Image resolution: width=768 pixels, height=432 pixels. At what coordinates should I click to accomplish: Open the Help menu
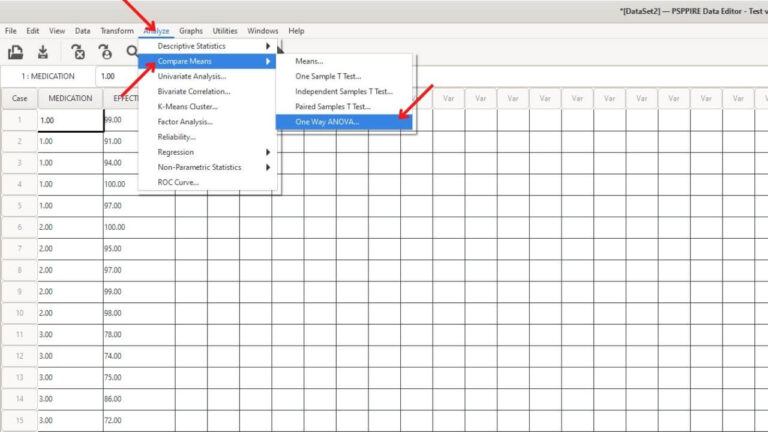click(296, 31)
